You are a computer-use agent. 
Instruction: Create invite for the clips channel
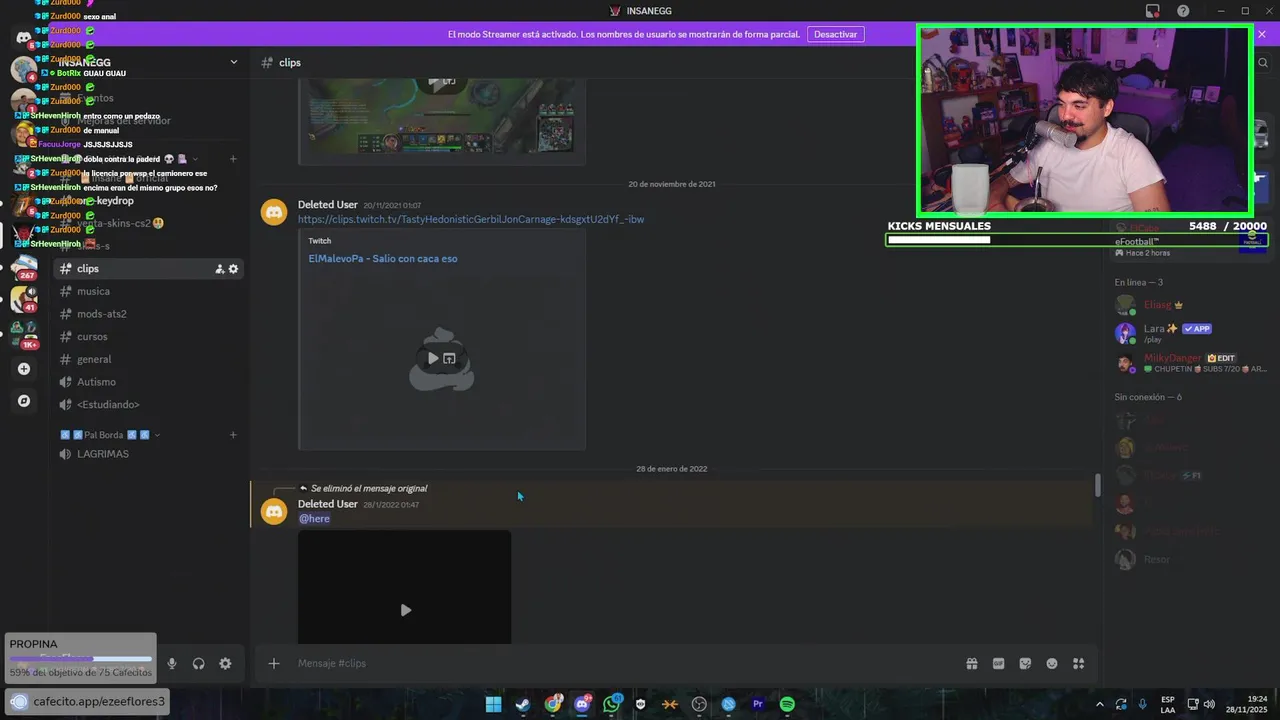[x=219, y=269]
